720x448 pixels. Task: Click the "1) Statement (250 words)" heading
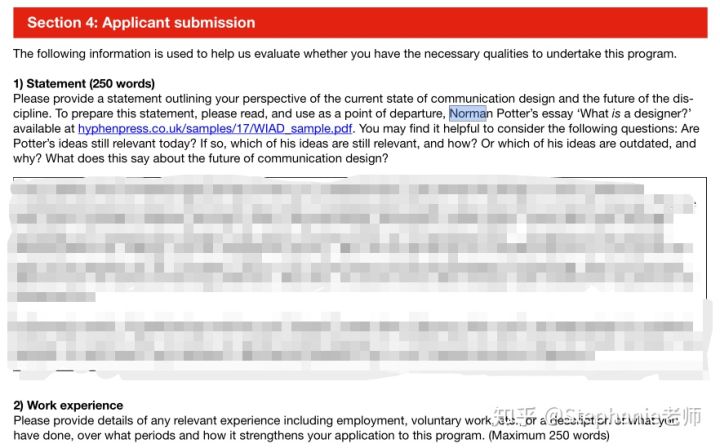coord(84,84)
